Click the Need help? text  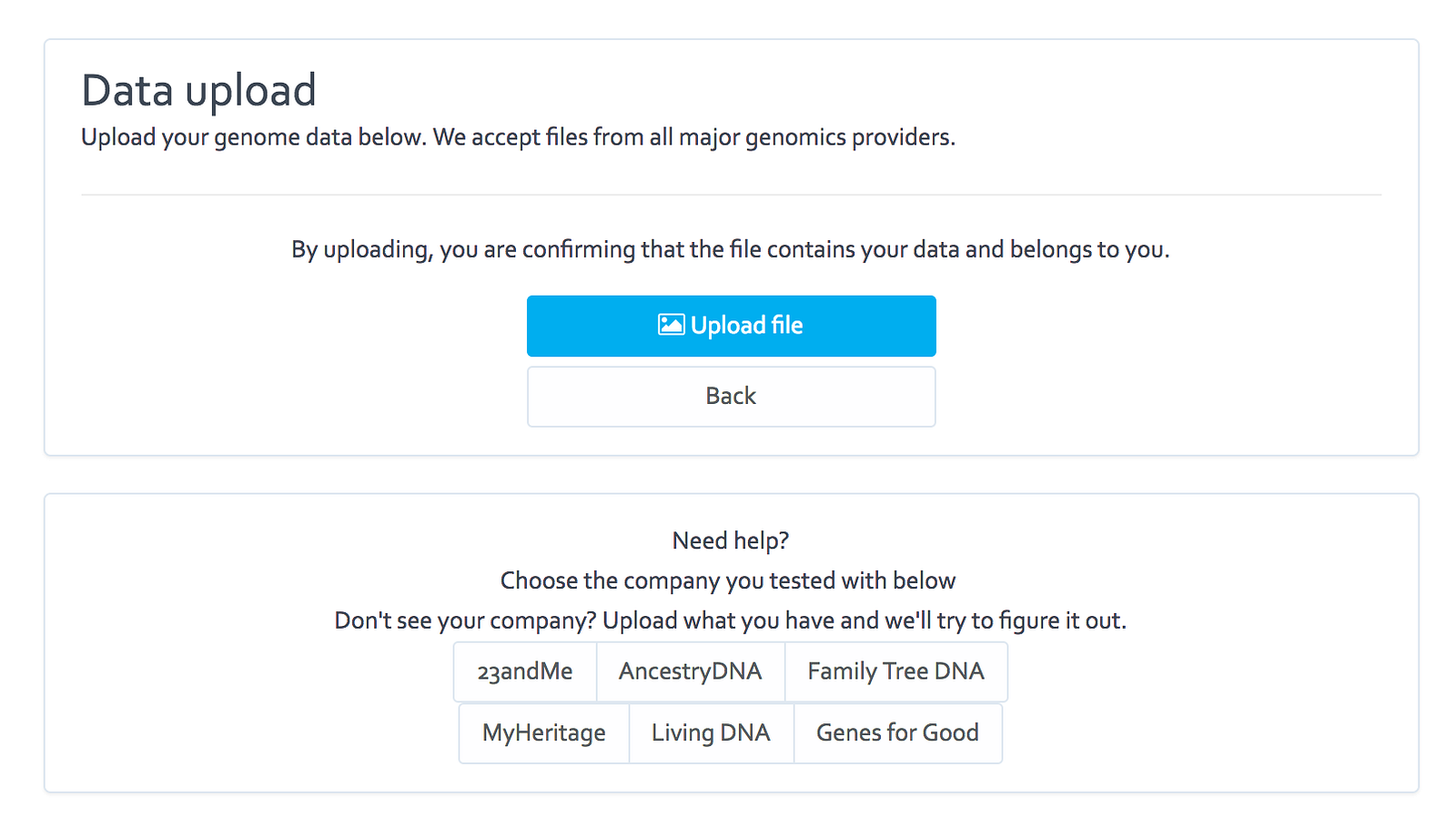pyautogui.click(x=731, y=540)
